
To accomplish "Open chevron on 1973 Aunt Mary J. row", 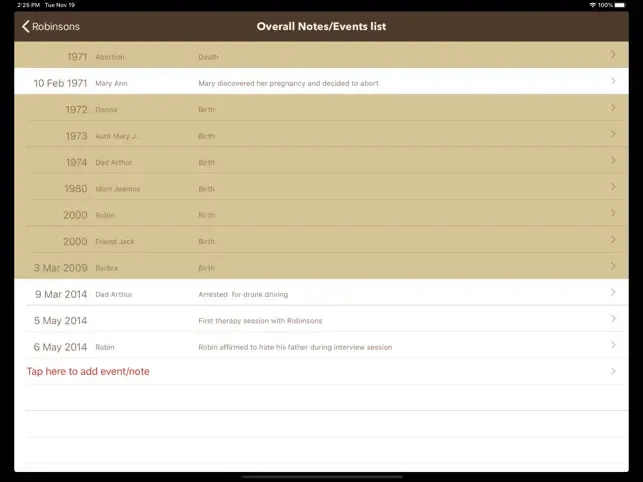I will [613, 134].
